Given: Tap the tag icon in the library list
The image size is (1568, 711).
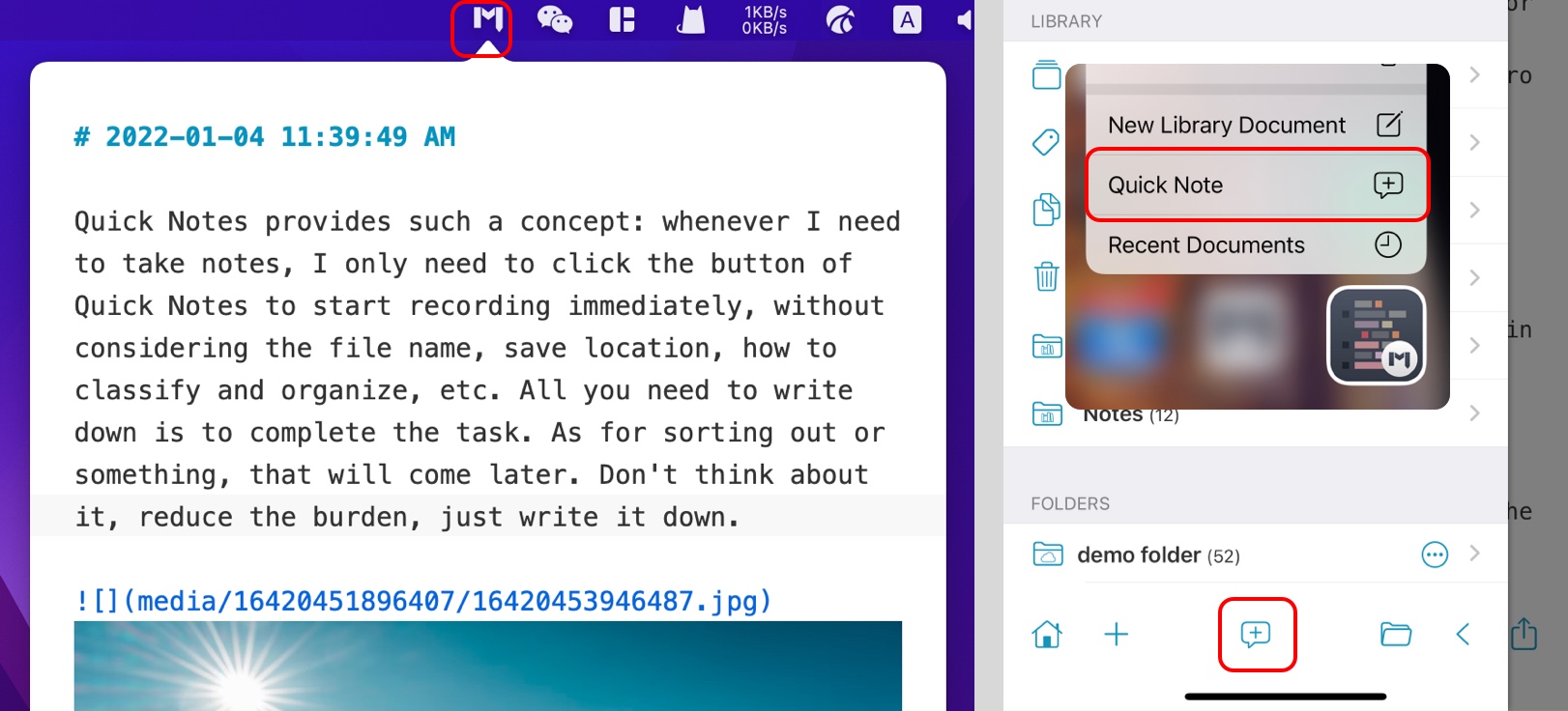Looking at the screenshot, I should (x=1046, y=143).
